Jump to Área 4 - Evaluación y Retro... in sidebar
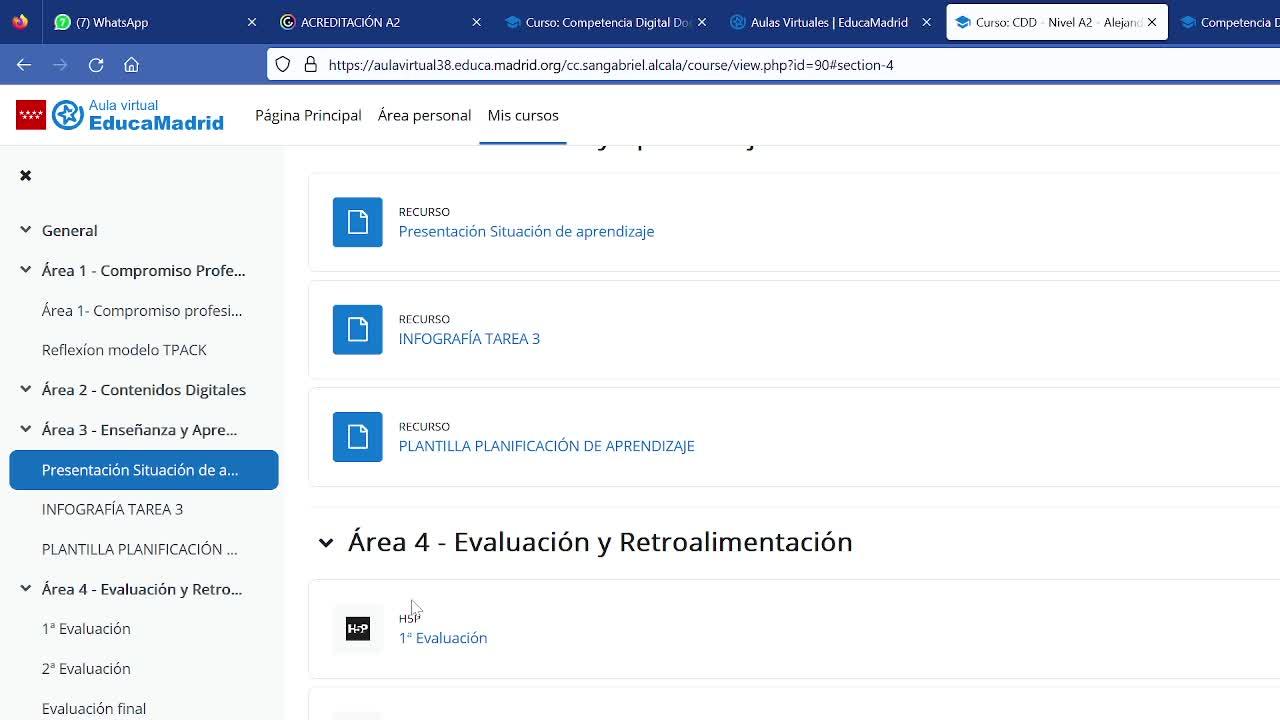This screenshot has width=1280, height=720. [142, 589]
